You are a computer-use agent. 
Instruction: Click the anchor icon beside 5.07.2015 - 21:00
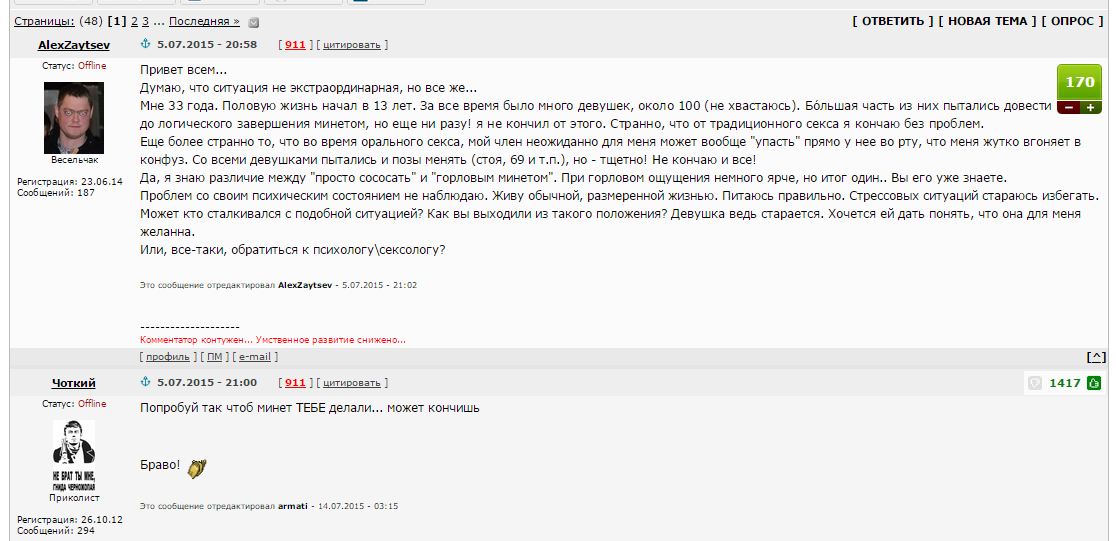pyautogui.click(x=146, y=382)
